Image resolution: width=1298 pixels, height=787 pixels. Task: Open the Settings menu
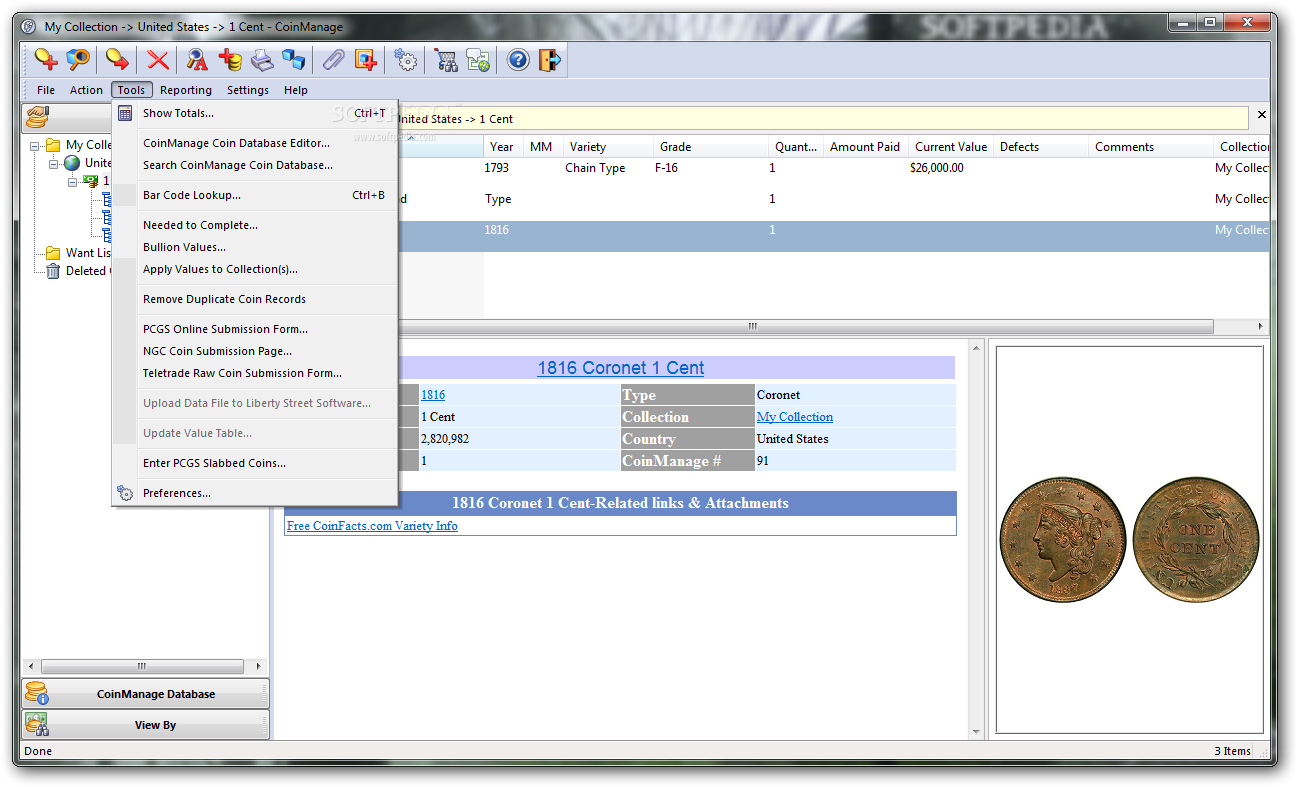(x=248, y=90)
